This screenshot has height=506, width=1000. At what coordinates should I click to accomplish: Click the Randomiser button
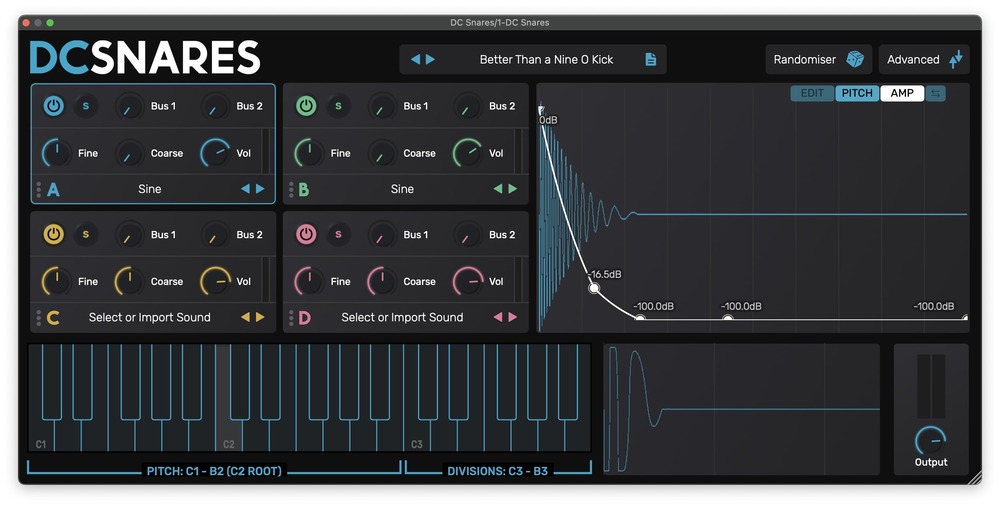pyautogui.click(x=818, y=59)
